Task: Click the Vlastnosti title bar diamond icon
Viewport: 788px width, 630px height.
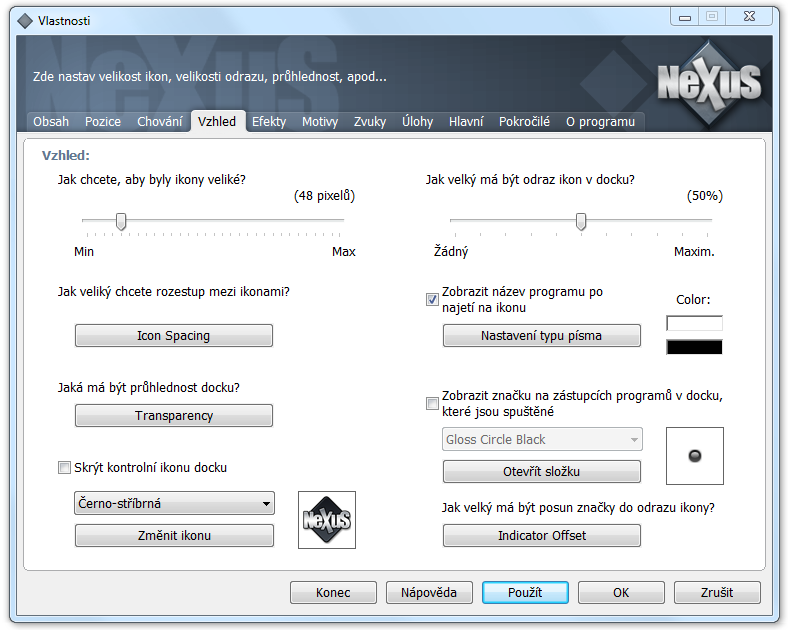Action: click(x=25, y=21)
